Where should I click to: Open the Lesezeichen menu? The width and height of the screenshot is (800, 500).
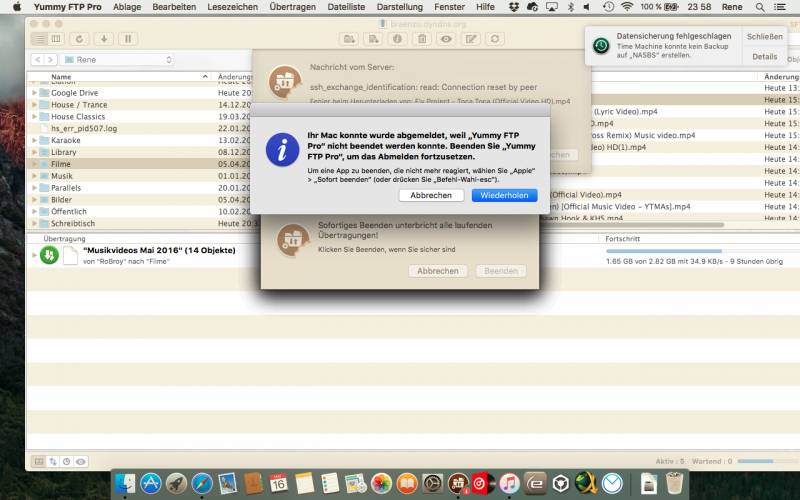[232, 7]
